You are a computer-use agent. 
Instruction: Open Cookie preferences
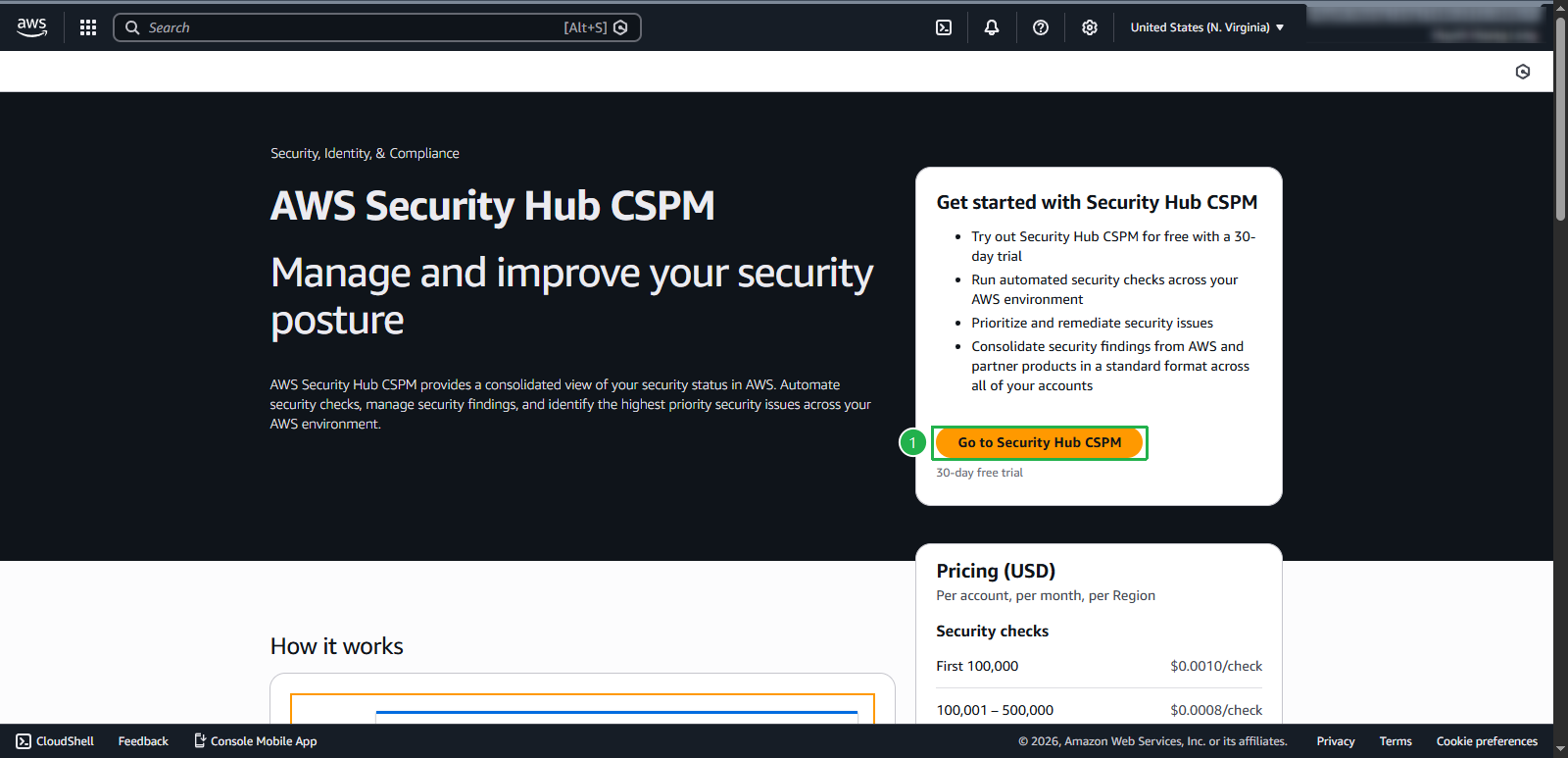pyautogui.click(x=1487, y=741)
